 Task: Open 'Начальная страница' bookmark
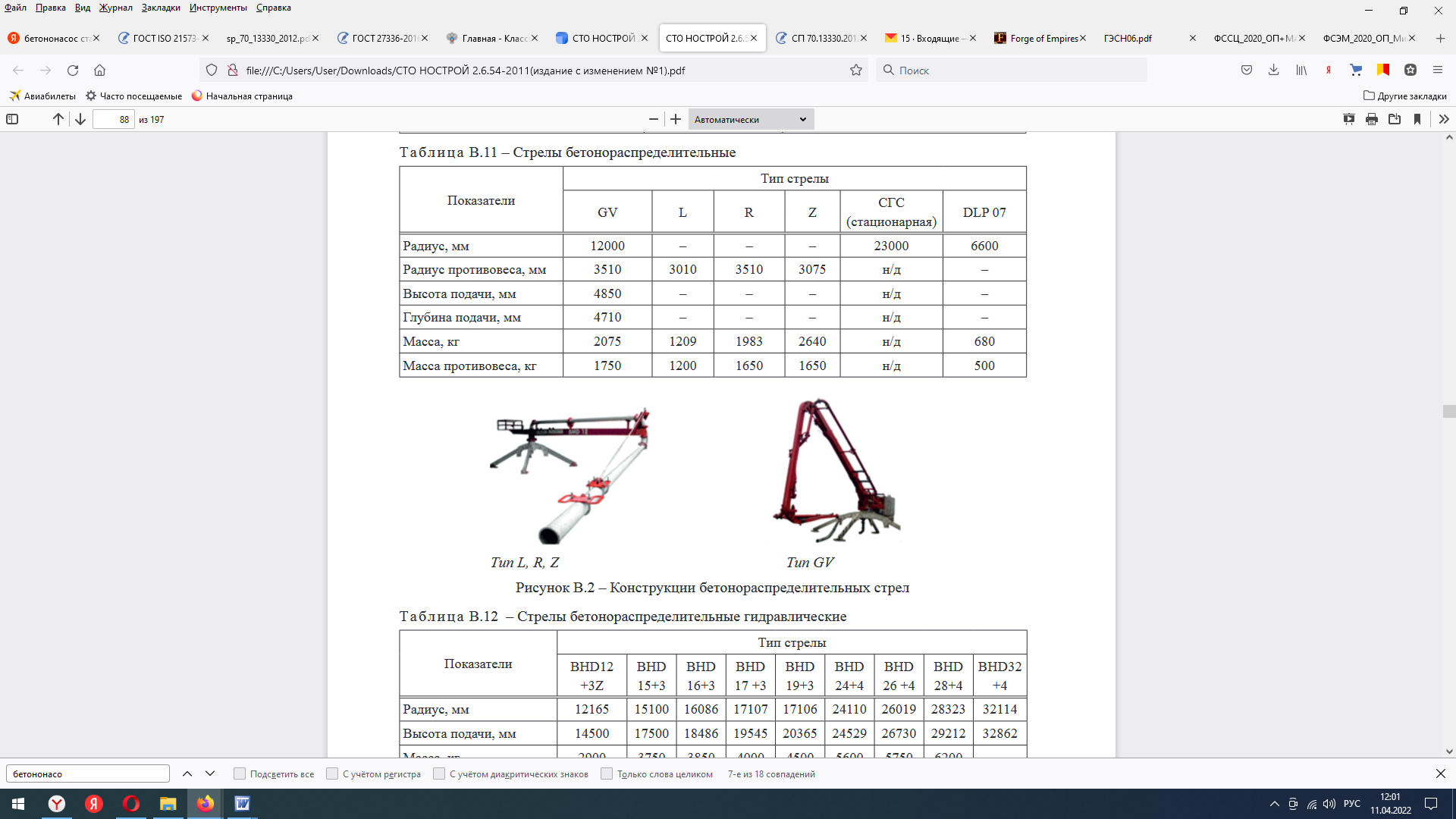pos(242,96)
